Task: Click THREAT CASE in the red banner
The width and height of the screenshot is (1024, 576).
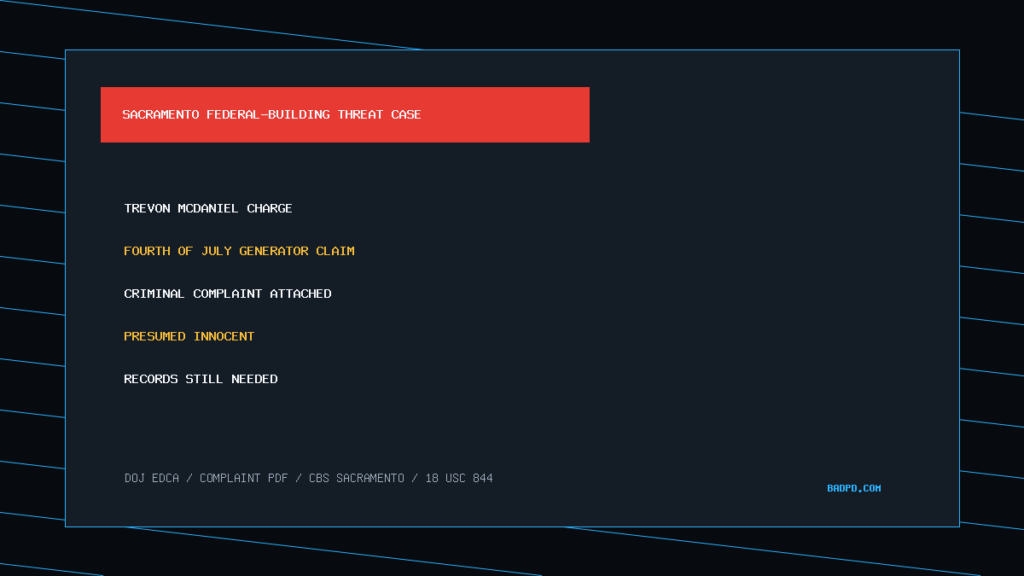Action: click(x=379, y=114)
